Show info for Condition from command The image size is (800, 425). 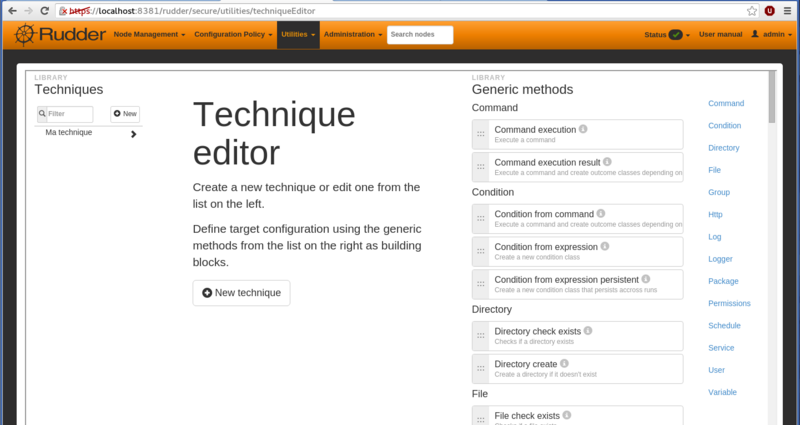pos(601,213)
